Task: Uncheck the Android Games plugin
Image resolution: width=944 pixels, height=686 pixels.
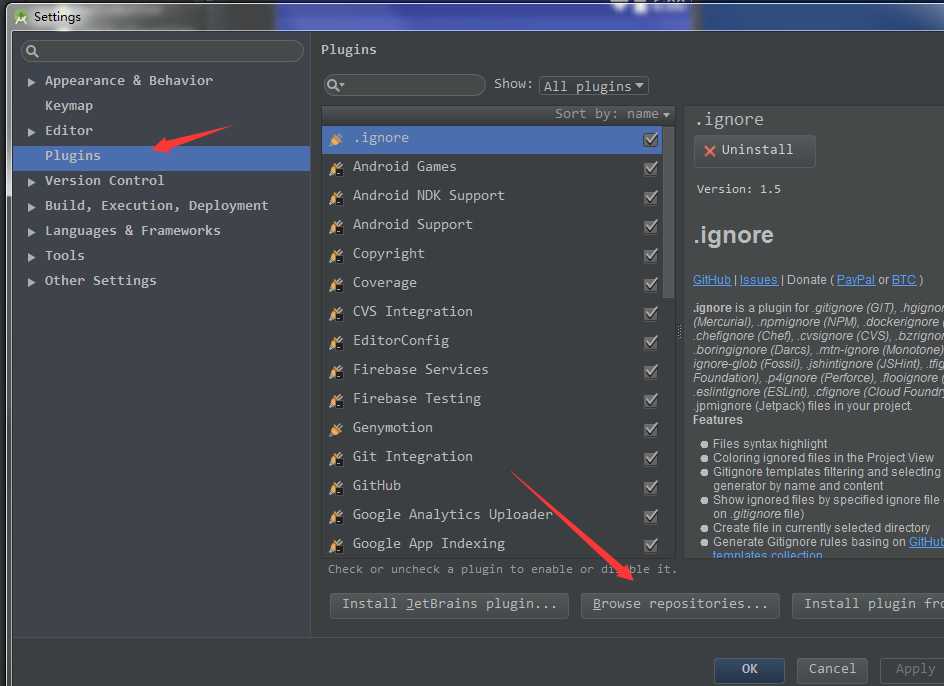Action: click(650, 168)
